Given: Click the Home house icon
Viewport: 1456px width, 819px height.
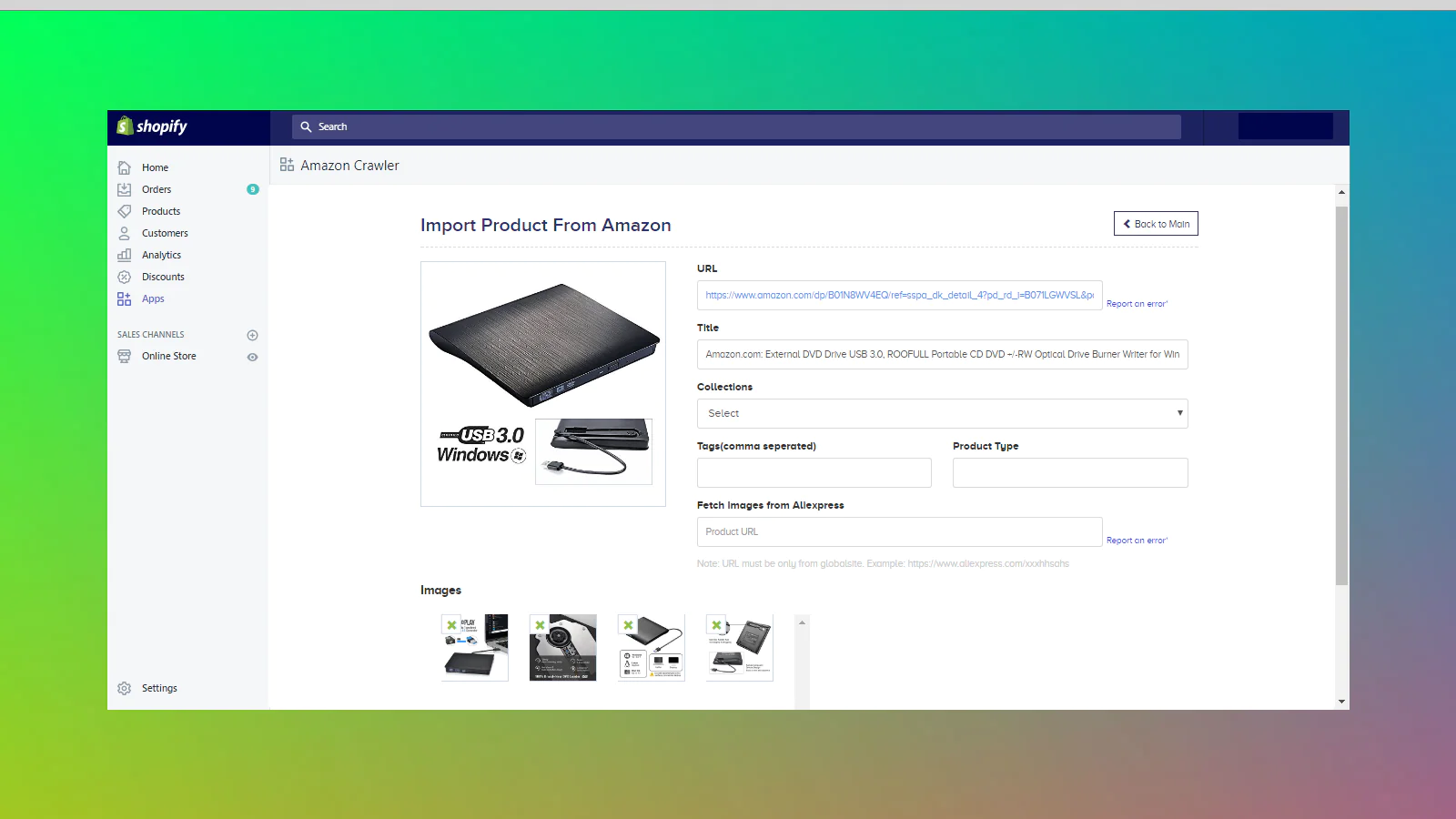Looking at the screenshot, I should click(125, 167).
